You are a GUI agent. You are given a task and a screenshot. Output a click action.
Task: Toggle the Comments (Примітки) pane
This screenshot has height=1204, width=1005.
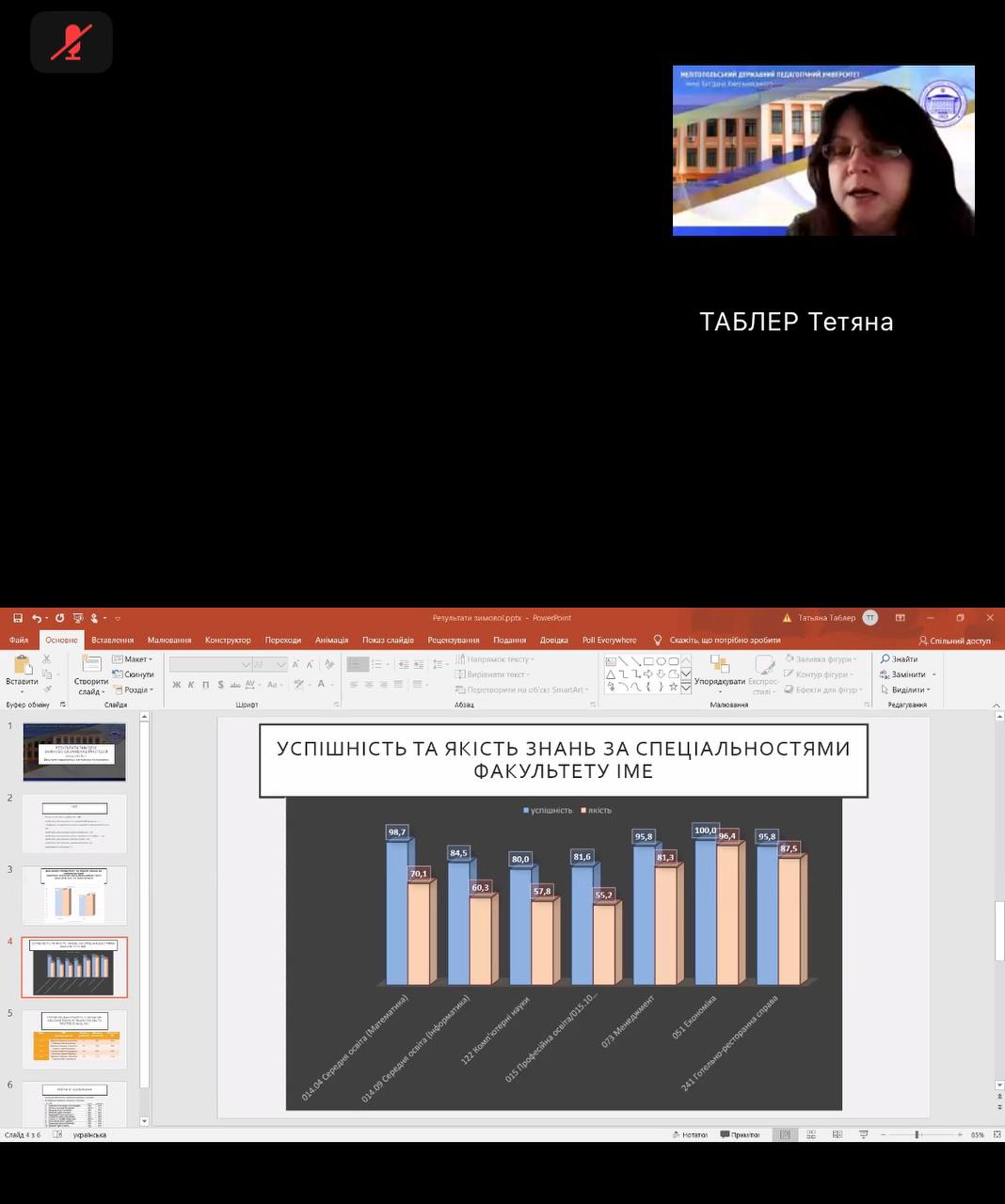tap(740, 1135)
